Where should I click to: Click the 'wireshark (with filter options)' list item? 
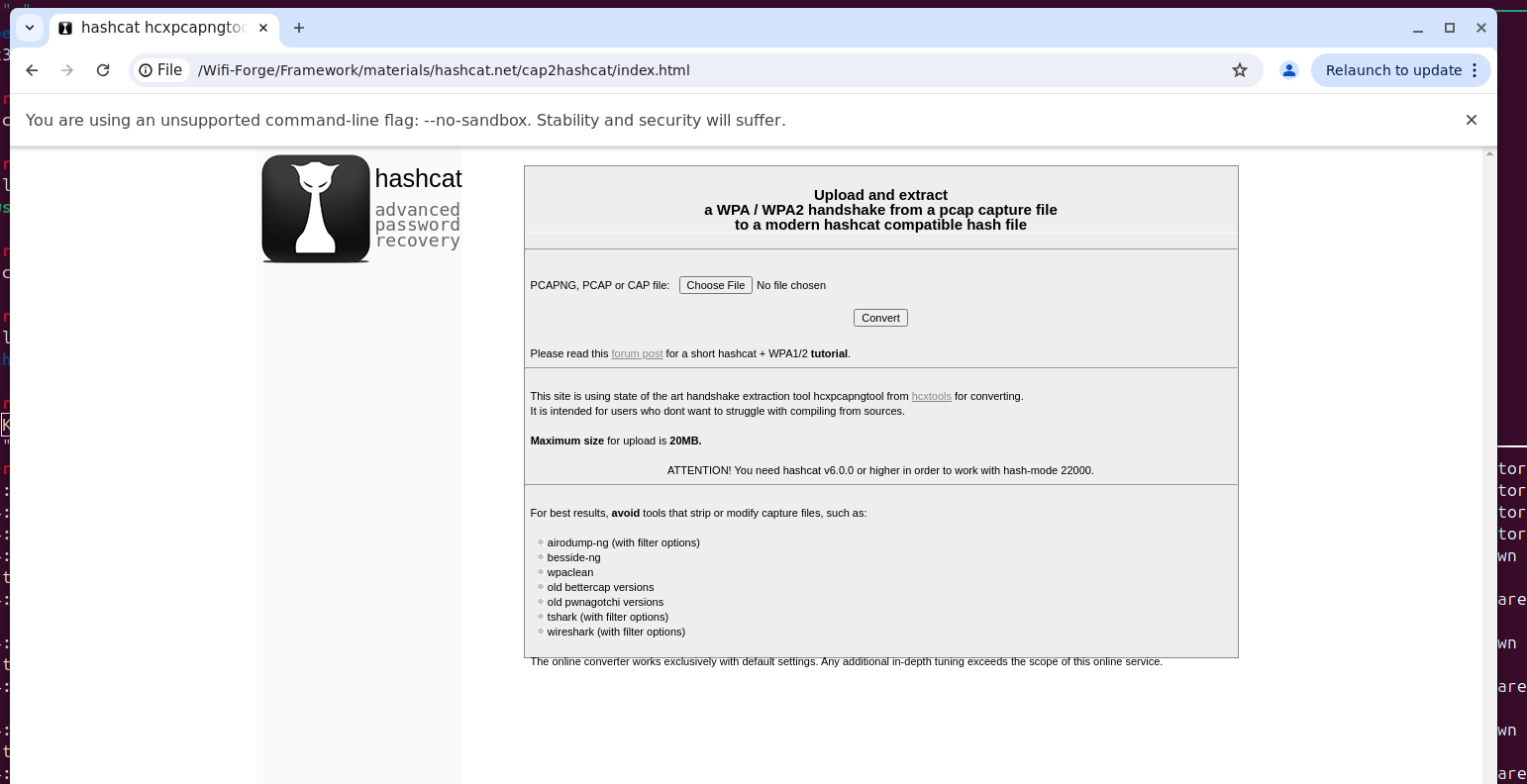coord(616,632)
